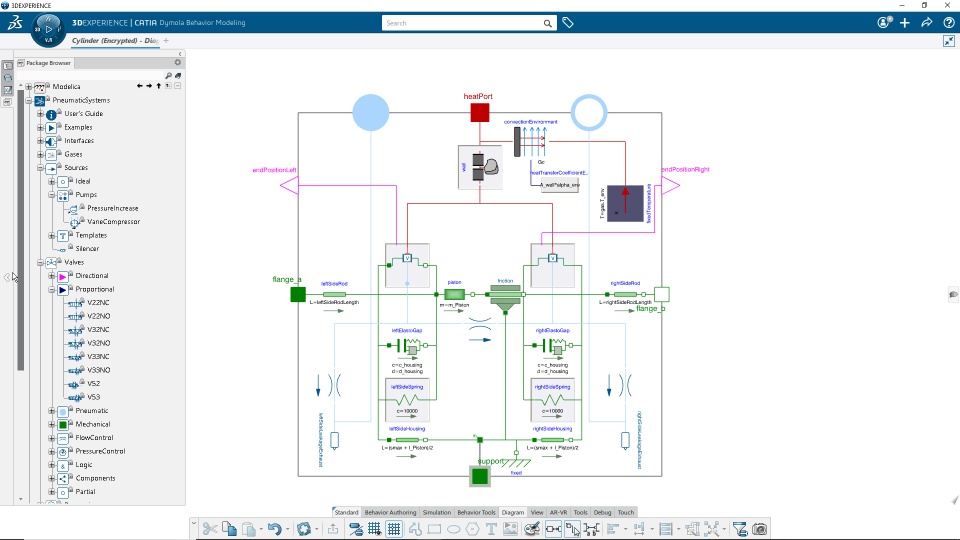Toggle the connection mode icon
The height and width of the screenshot is (540, 960).
coord(553,529)
